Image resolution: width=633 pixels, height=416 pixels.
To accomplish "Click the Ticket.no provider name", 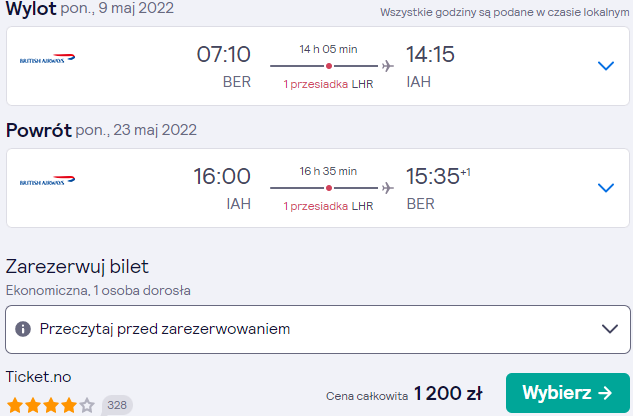I will coord(38,377).
